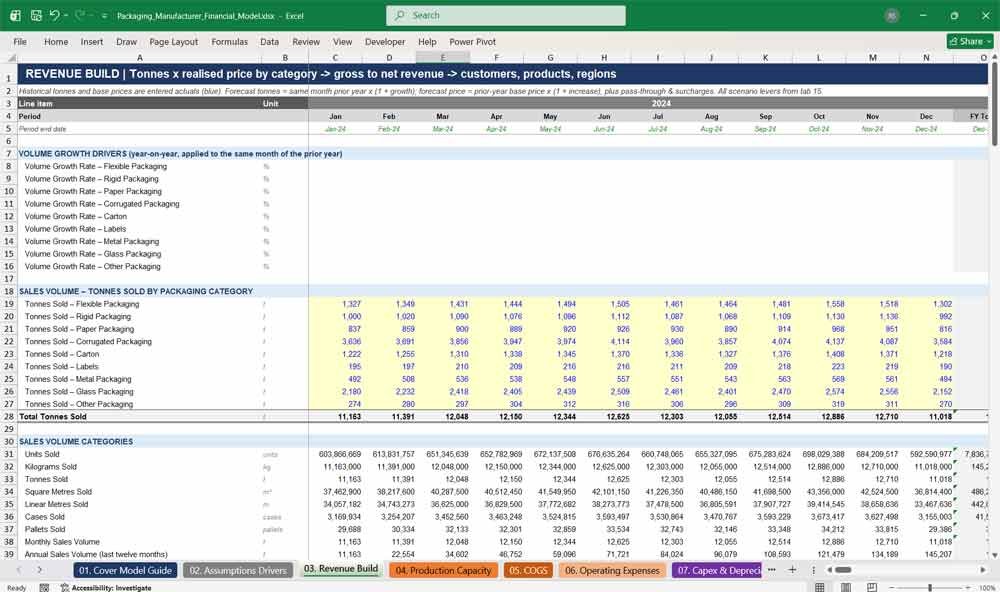Switch to Page Break Preview icon

[x=872, y=587]
